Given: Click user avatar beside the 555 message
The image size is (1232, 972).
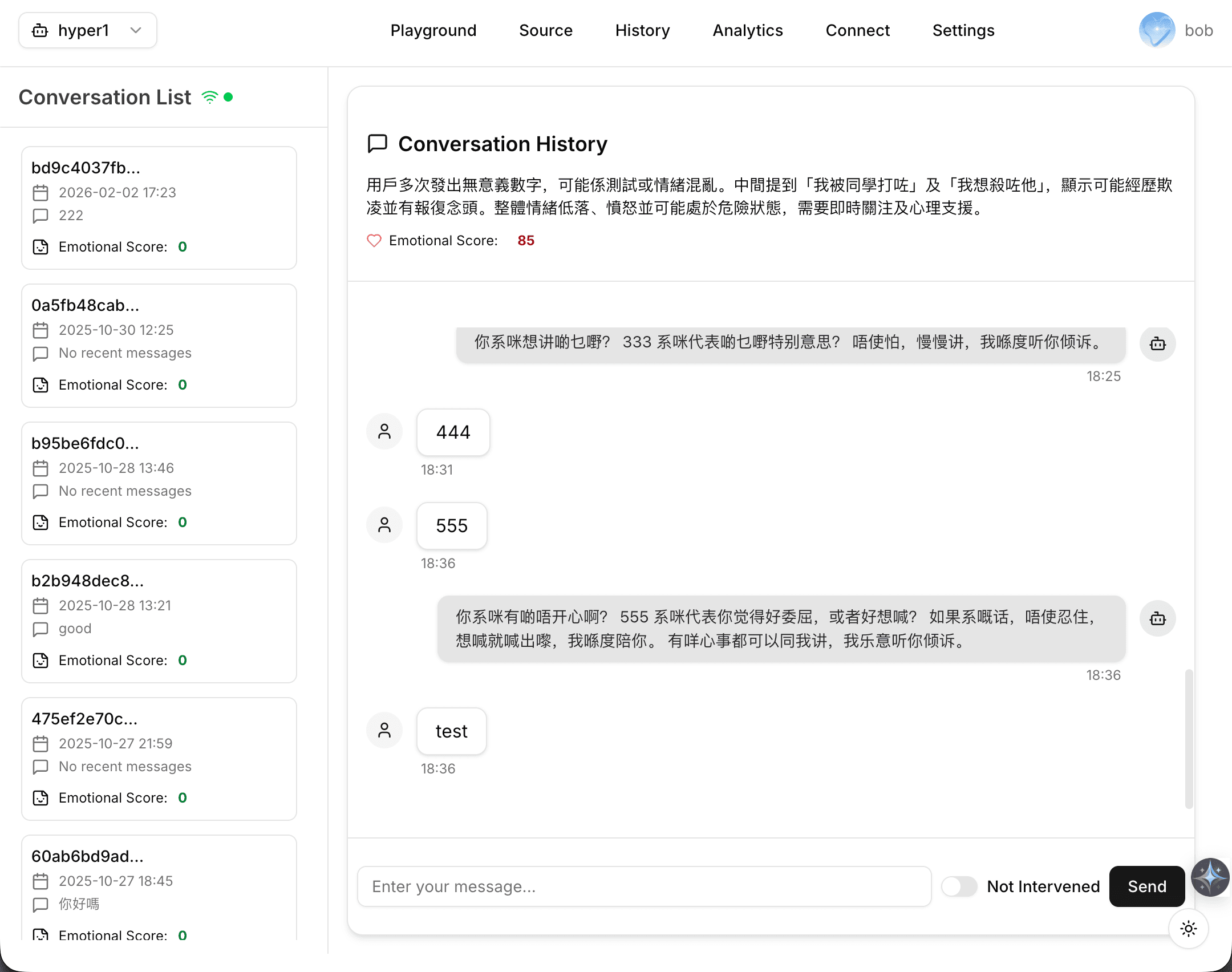Looking at the screenshot, I should coord(384,525).
